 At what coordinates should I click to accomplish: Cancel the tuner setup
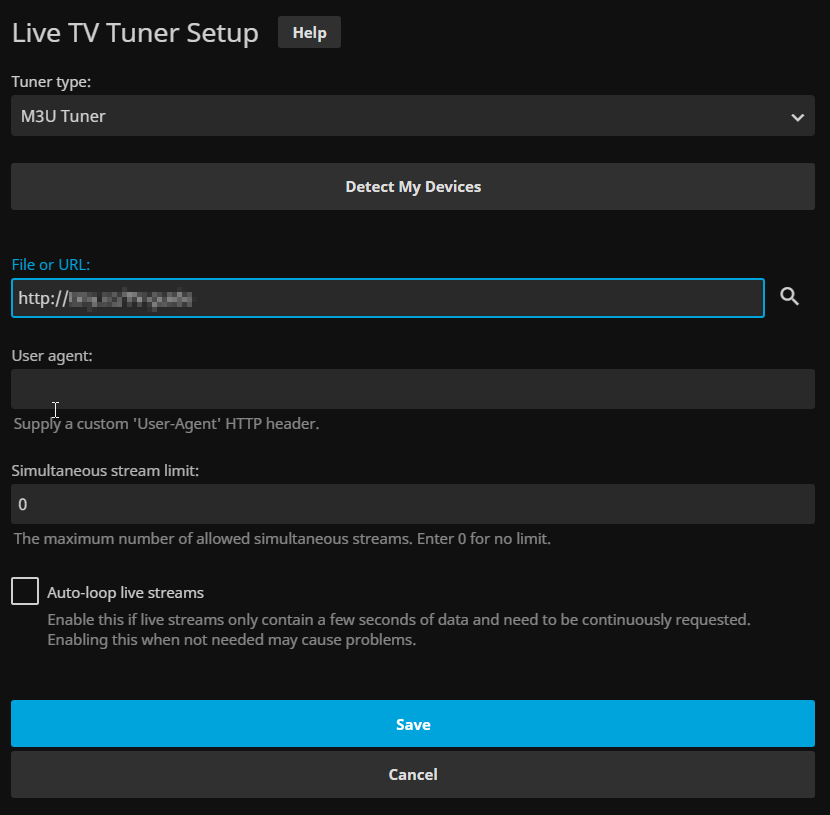click(412, 774)
